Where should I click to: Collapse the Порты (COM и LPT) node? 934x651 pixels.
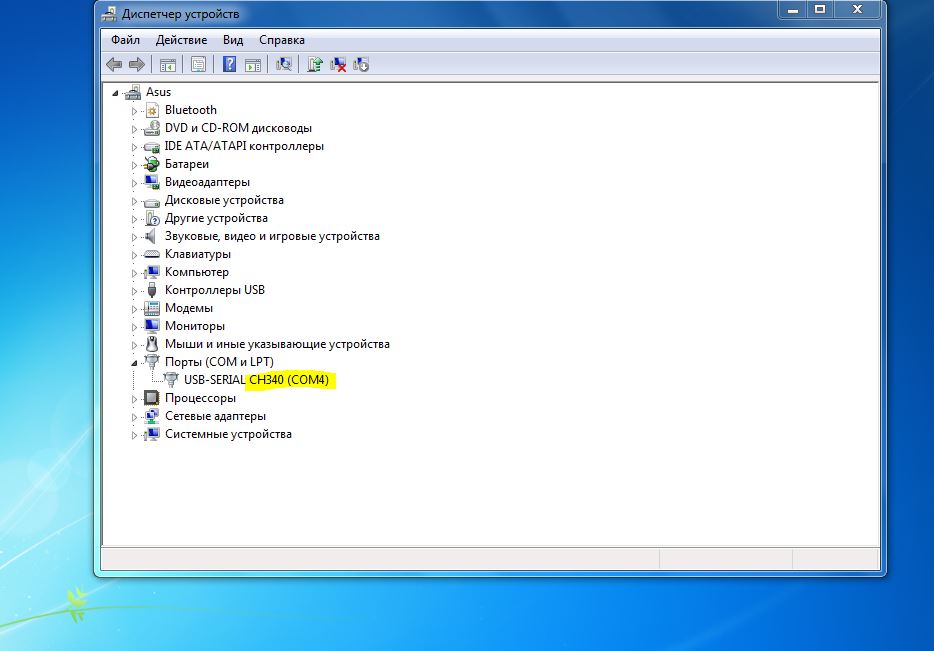coord(134,362)
